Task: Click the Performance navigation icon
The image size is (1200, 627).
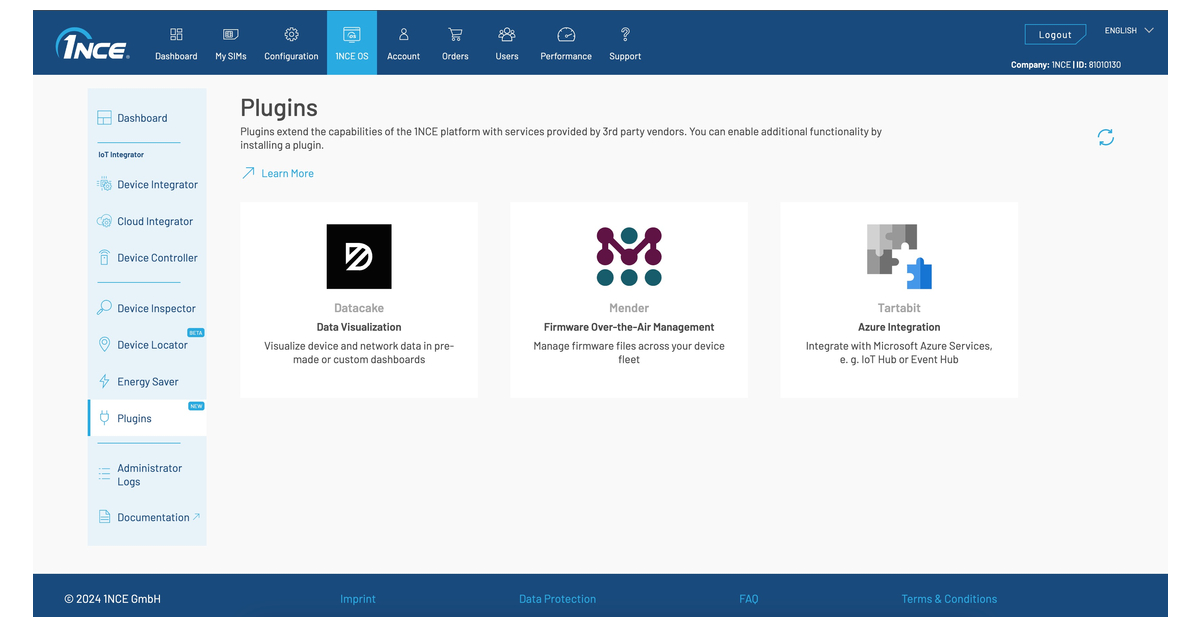Action: [x=565, y=42]
